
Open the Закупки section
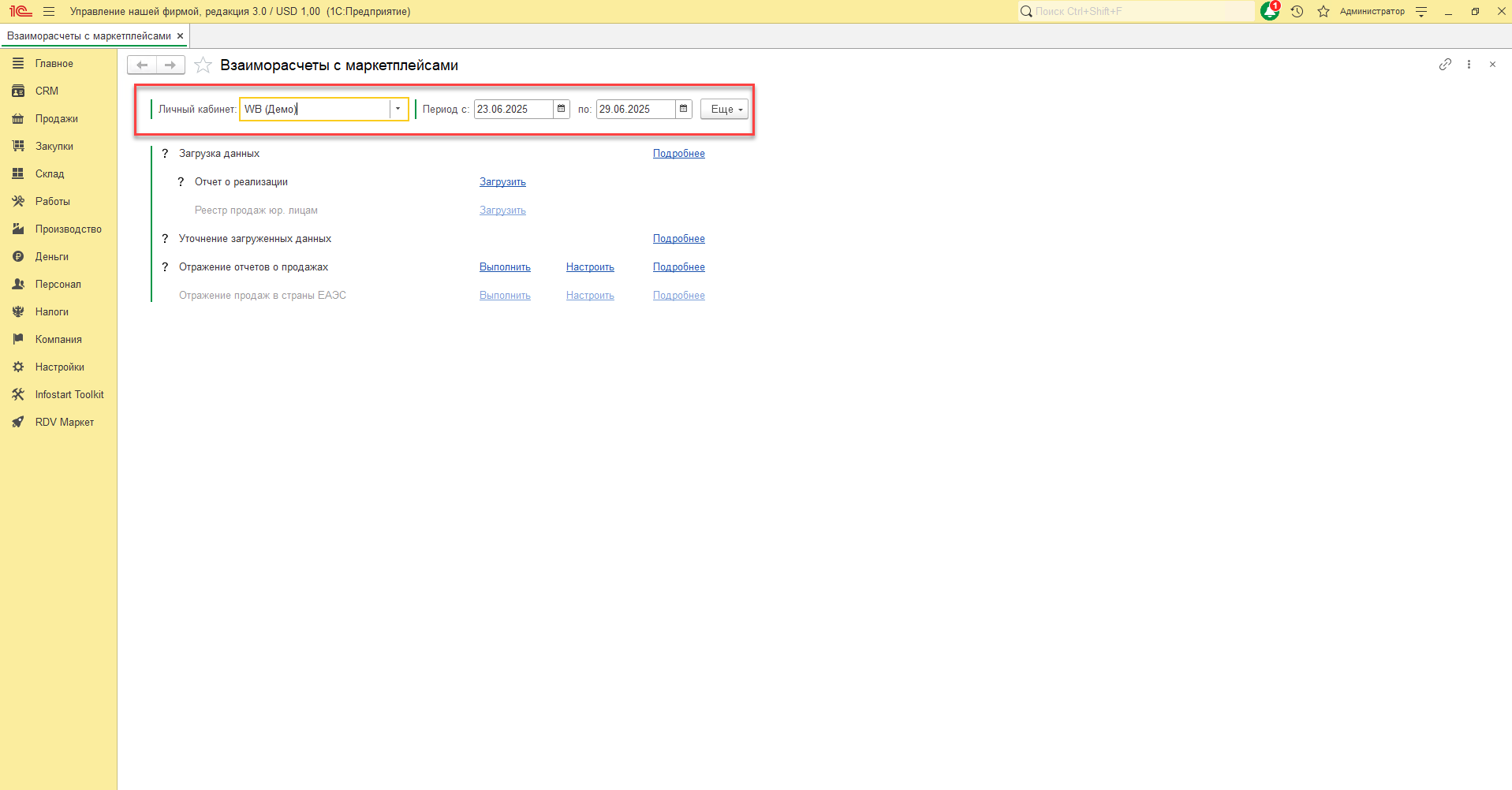point(58,147)
